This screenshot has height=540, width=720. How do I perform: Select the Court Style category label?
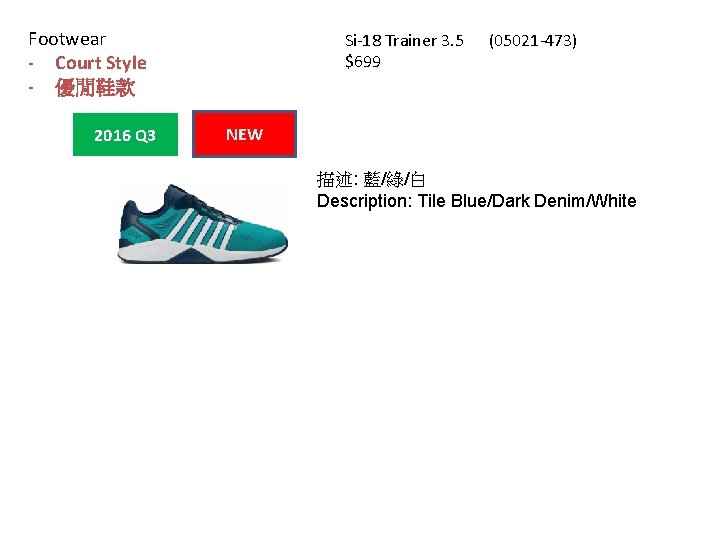click(x=101, y=63)
